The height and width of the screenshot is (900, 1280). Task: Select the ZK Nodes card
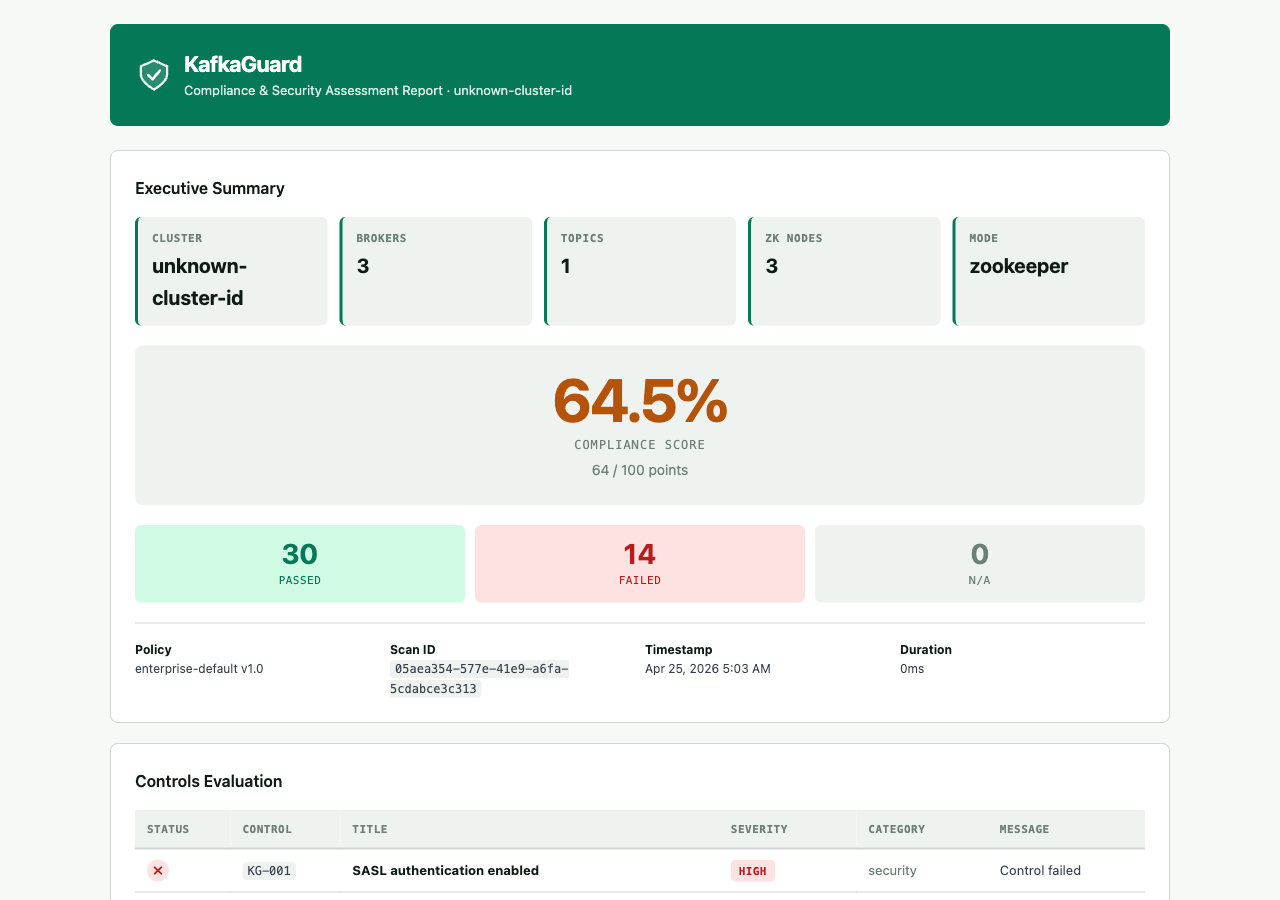tap(845, 271)
